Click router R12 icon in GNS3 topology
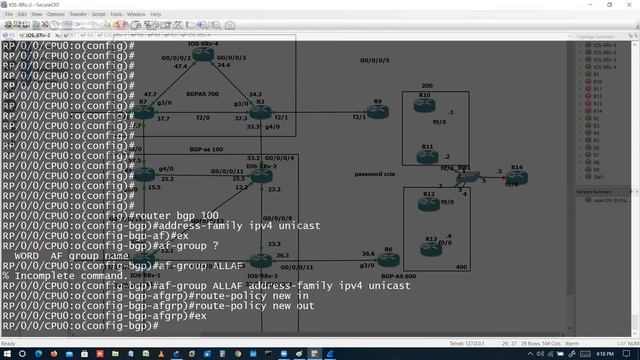 429,204
